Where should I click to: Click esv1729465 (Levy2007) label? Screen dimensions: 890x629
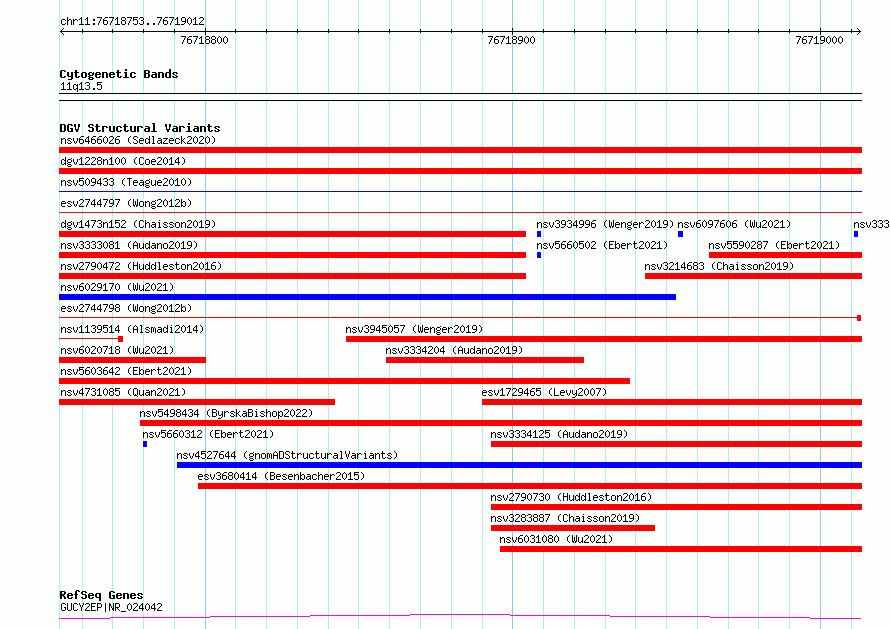(544, 392)
